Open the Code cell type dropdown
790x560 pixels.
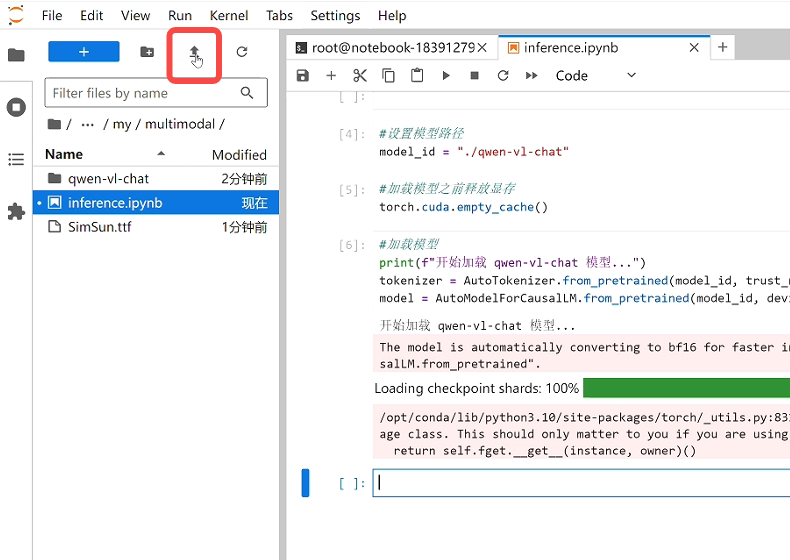point(596,76)
